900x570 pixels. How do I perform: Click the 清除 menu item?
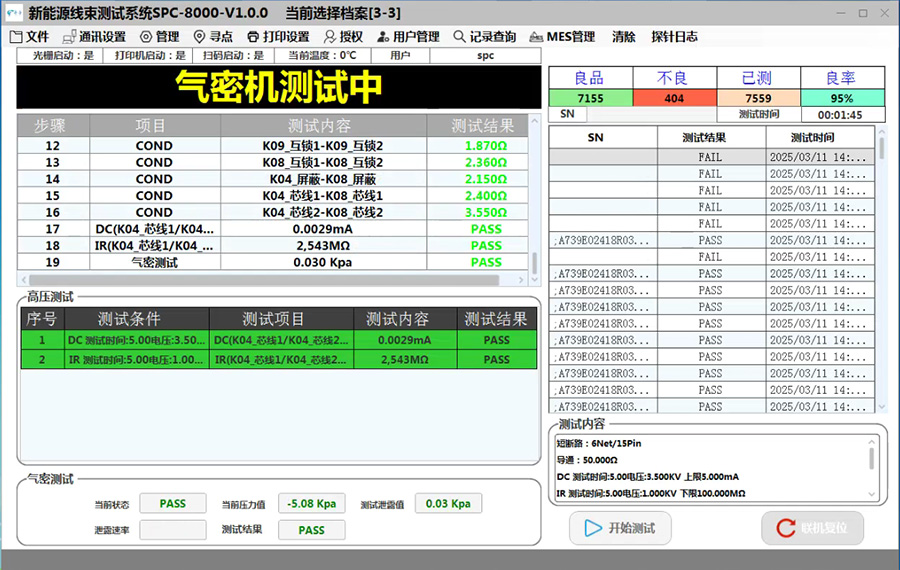(623, 37)
